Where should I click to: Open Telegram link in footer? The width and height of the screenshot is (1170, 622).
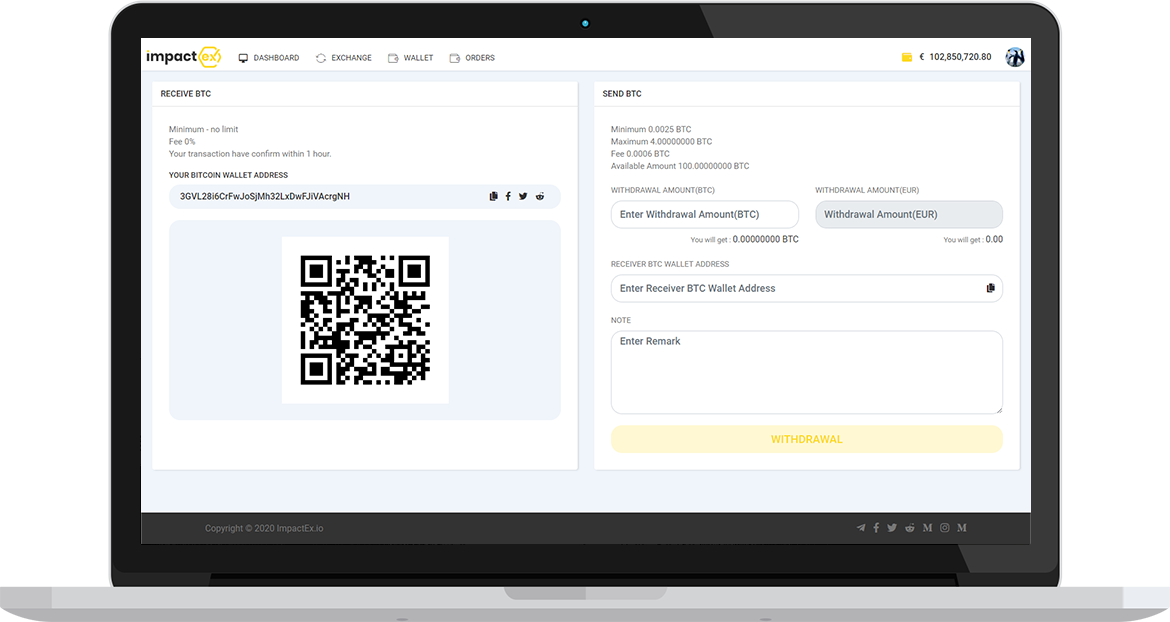pyautogui.click(x=861, y=528)
